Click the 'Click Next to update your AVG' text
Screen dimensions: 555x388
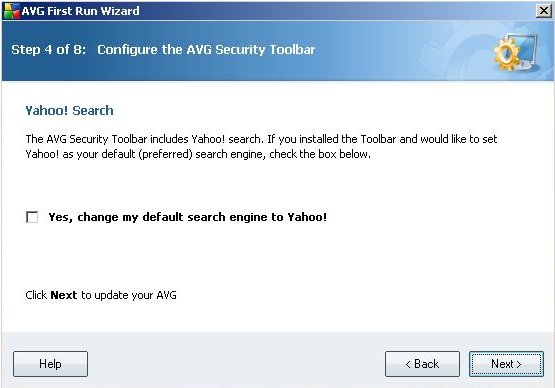coord(101,295)
